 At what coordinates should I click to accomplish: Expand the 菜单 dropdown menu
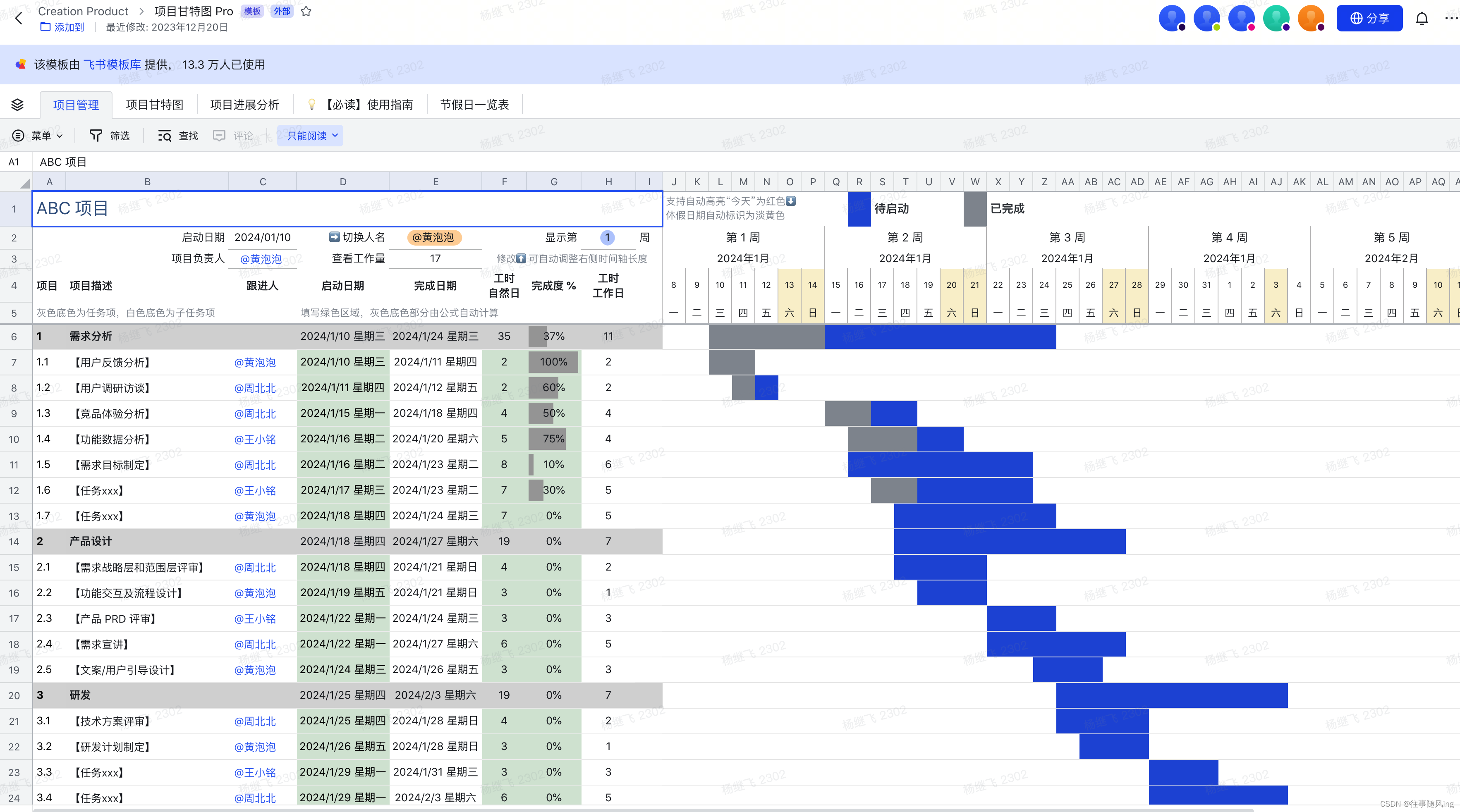coord(40,135)
